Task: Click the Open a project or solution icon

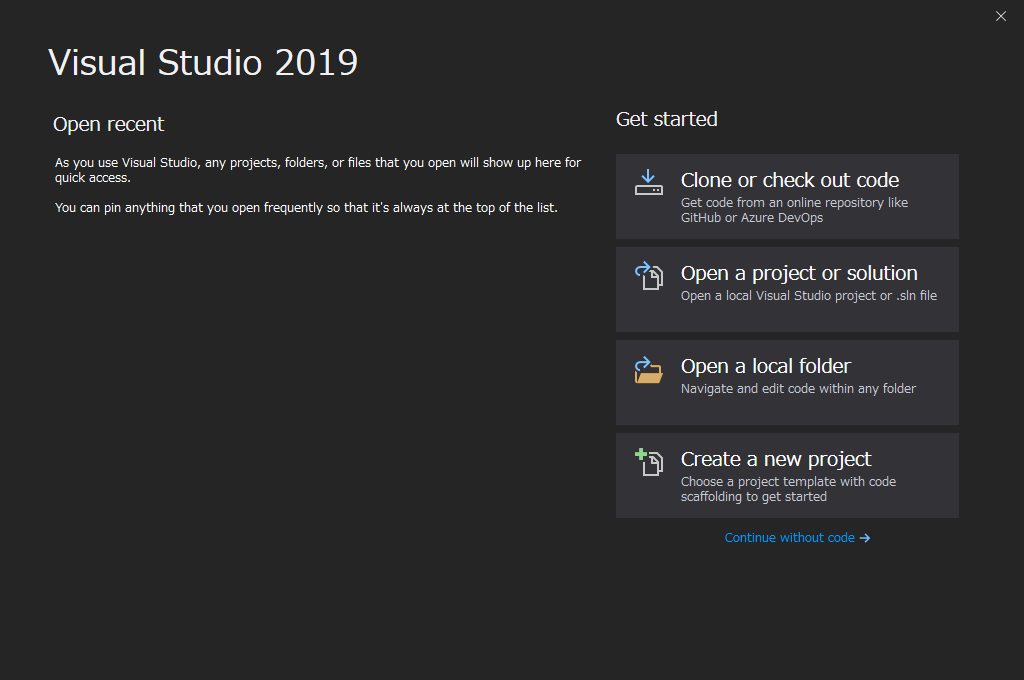Action: tap(648, 276)
